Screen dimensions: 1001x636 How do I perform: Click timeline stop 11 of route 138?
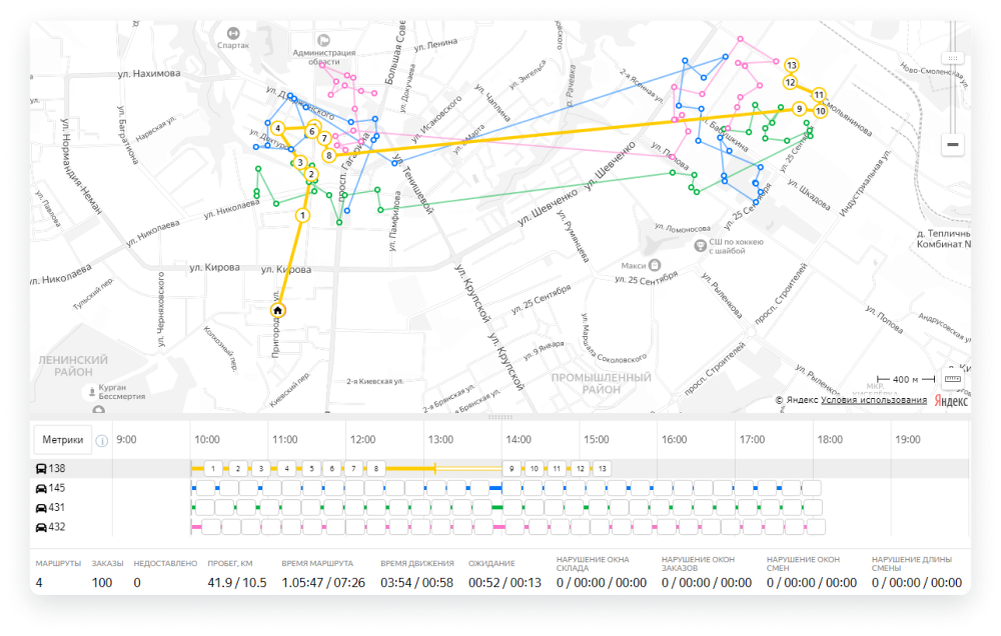[x=557, y=469]
